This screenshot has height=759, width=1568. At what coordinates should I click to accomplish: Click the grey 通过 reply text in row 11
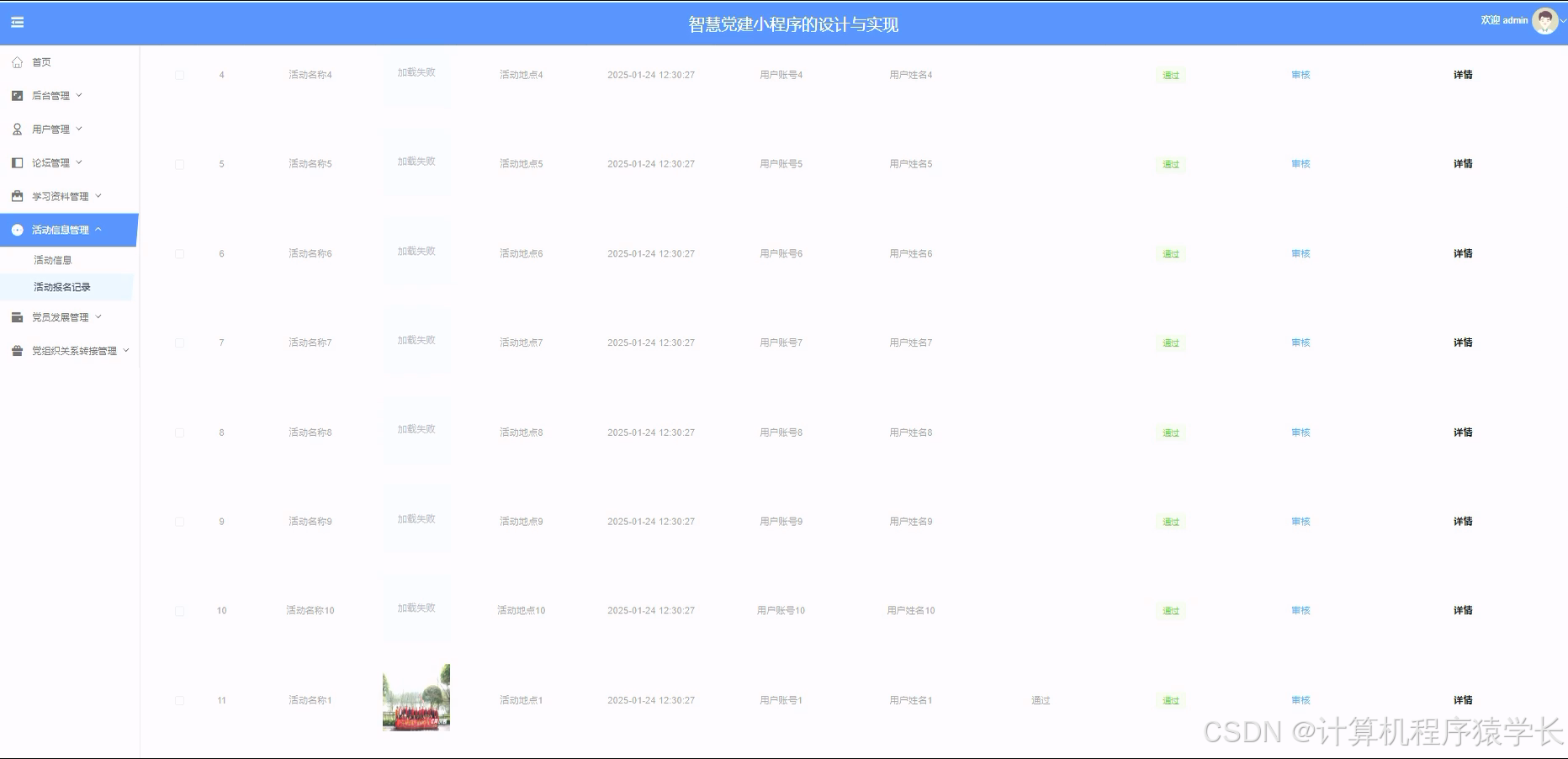pos(1041,700)
